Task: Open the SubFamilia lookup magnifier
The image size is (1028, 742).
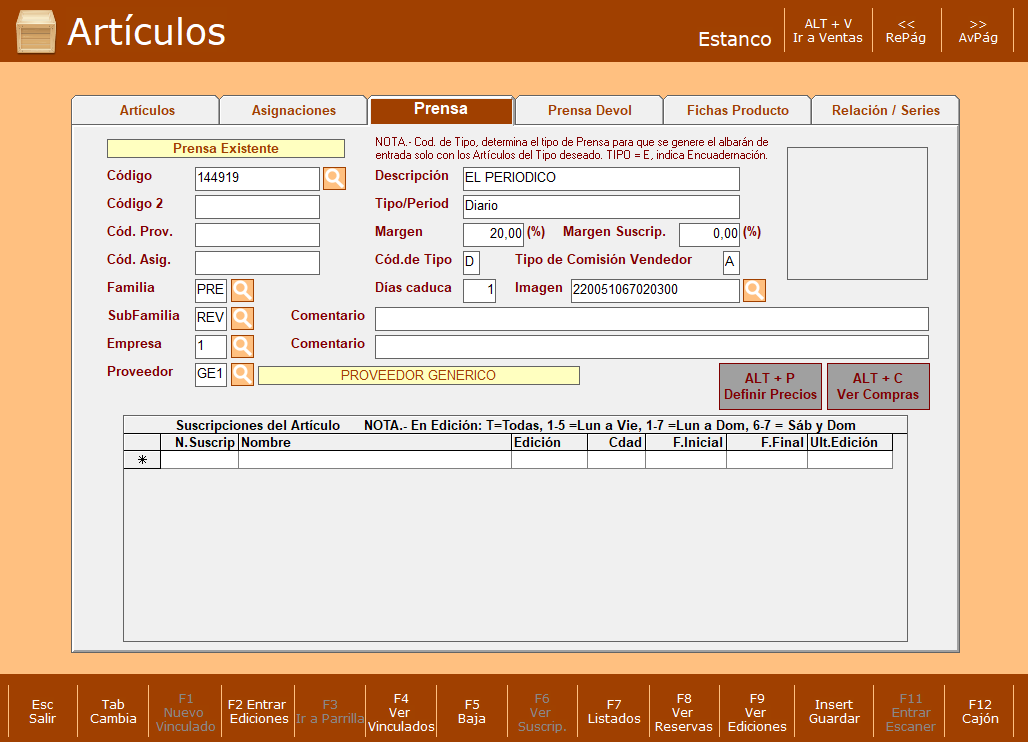Action: 243,318
